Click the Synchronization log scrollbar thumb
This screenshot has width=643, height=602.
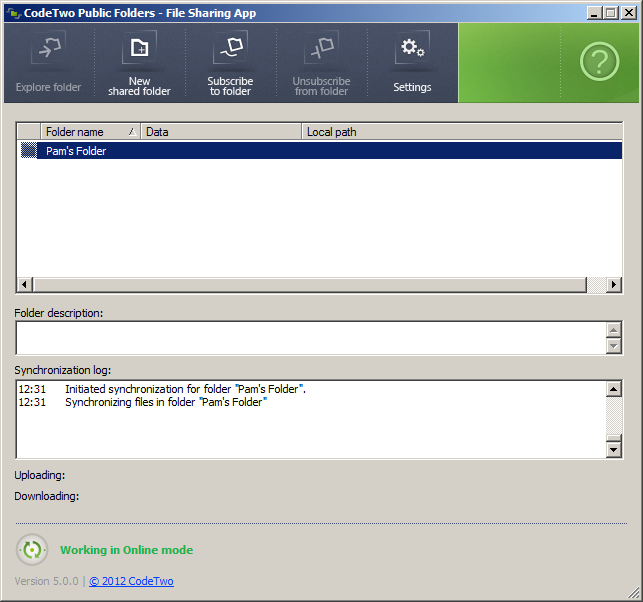pos(613,438)
